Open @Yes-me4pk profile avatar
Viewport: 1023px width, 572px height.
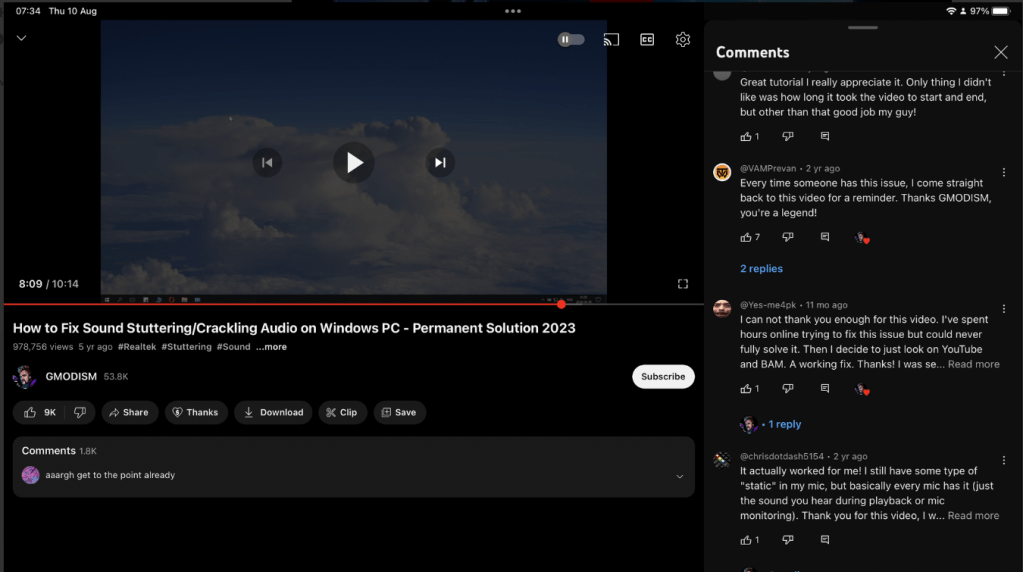pyautogui.click(x=722, y=309)
